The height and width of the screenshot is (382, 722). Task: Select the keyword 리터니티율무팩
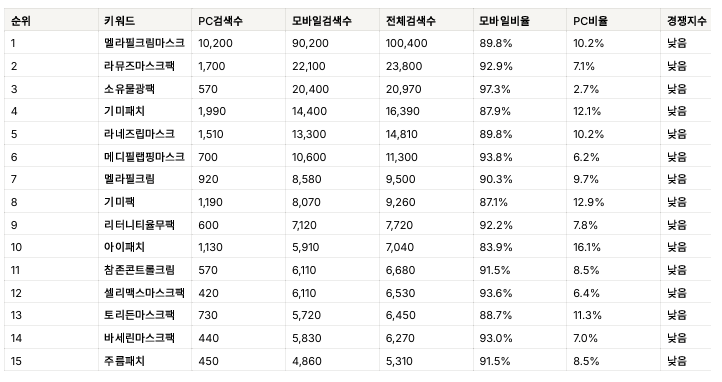tap(139, 225)
